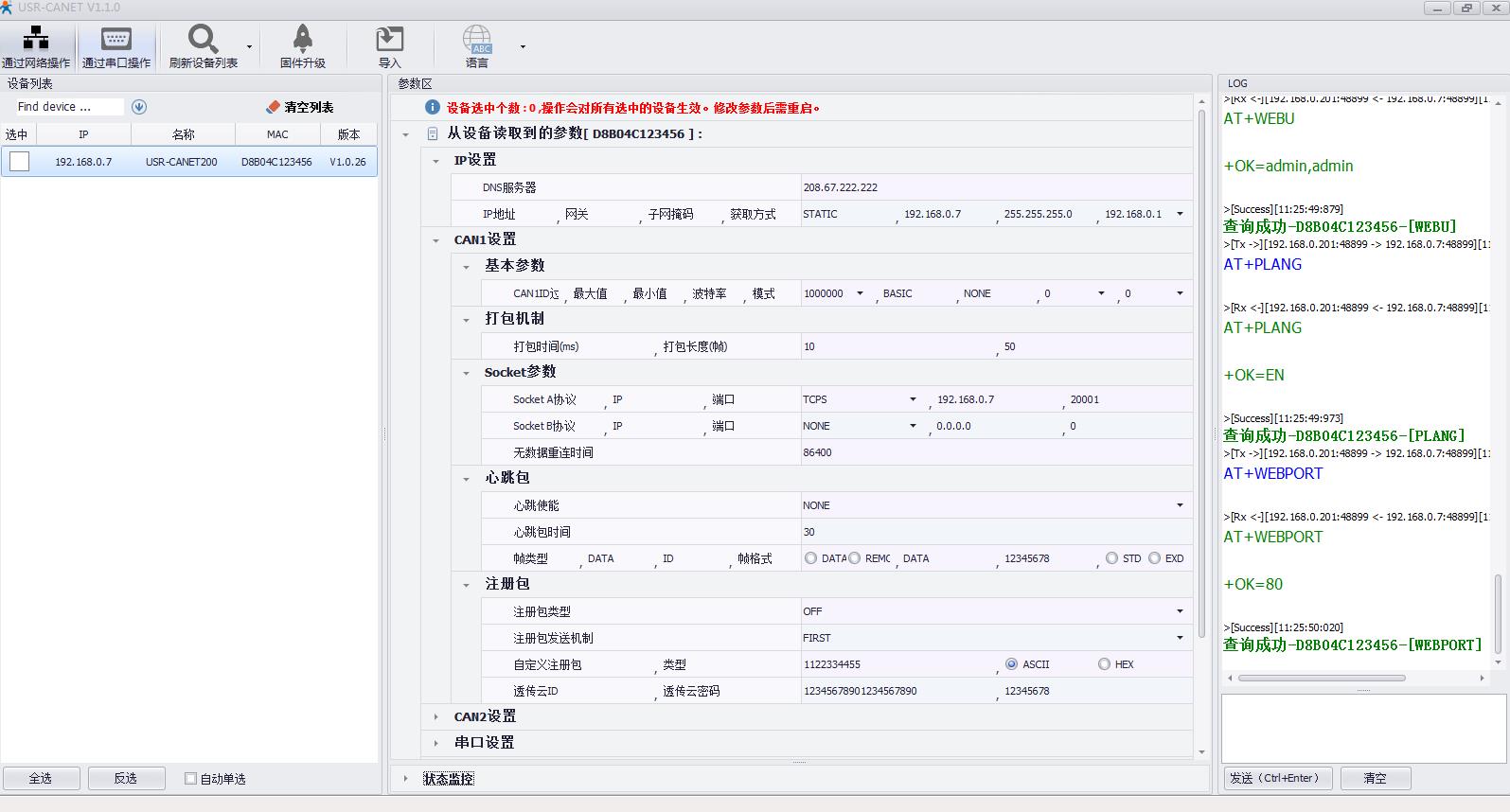The image size is (1510, 812).
Task: Click the down arrow beside Find device
Action: pyautogui.click(x=139, y=107)
